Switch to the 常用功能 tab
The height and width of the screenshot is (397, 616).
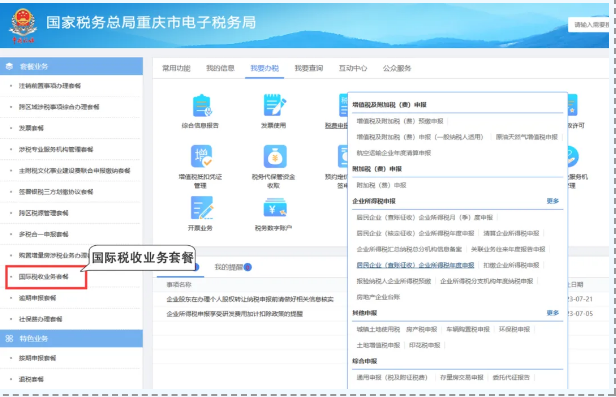click(x=176, y=68)
